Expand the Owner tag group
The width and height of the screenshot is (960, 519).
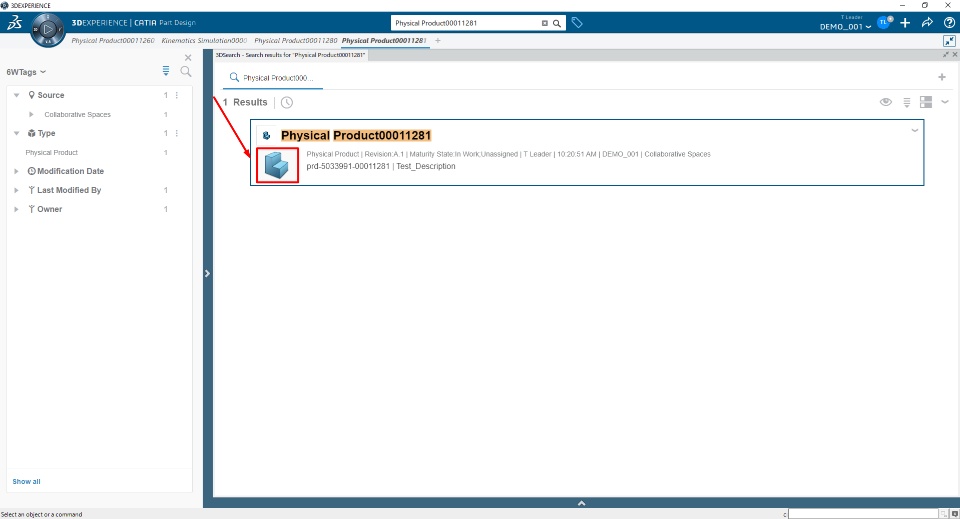tap(17, 209)
